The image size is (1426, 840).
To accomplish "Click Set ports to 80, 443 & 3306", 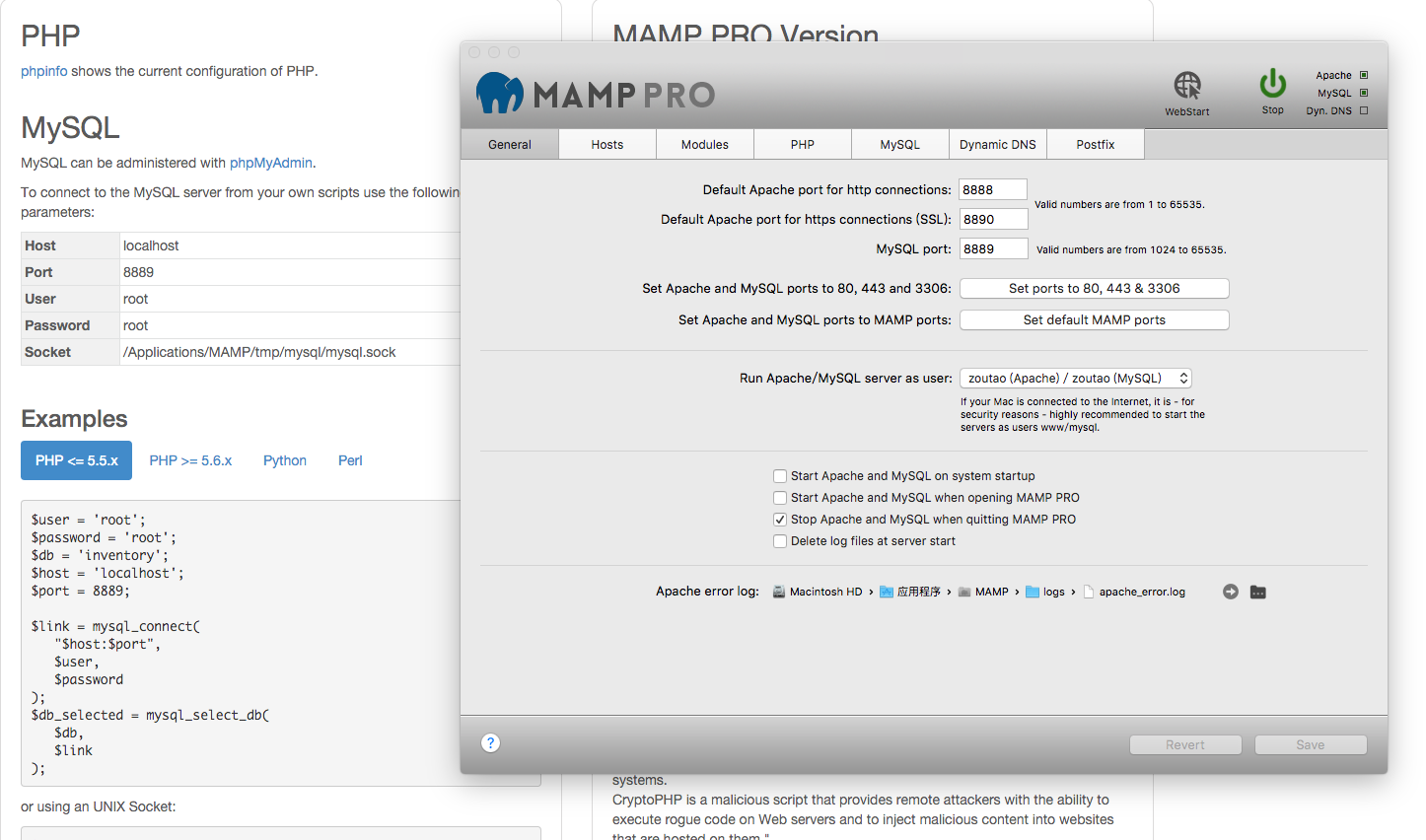I will tap(1095, 288).
